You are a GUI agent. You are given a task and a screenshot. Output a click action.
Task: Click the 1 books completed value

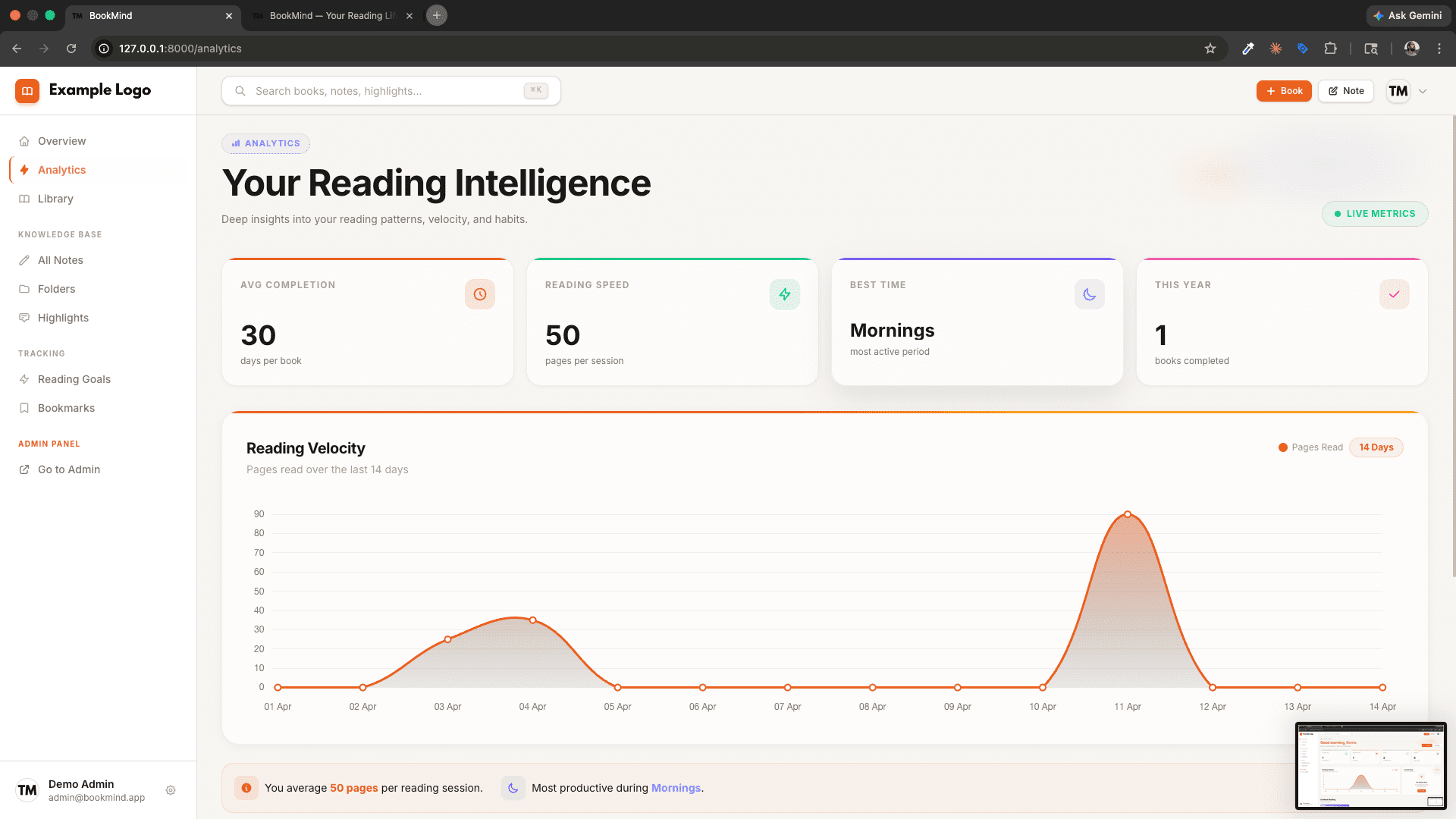point(1161,335)
